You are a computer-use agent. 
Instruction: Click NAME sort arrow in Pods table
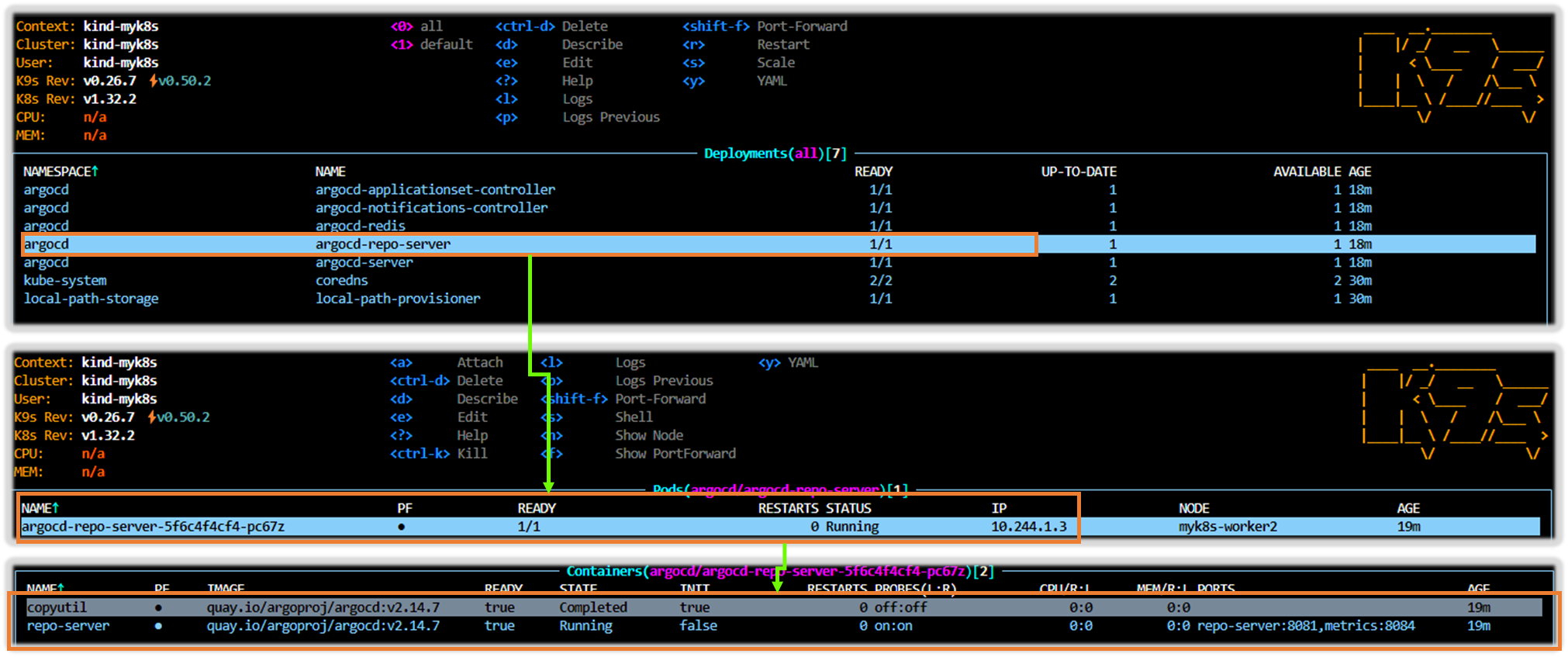pyautogui.click(x=56, y=508)
